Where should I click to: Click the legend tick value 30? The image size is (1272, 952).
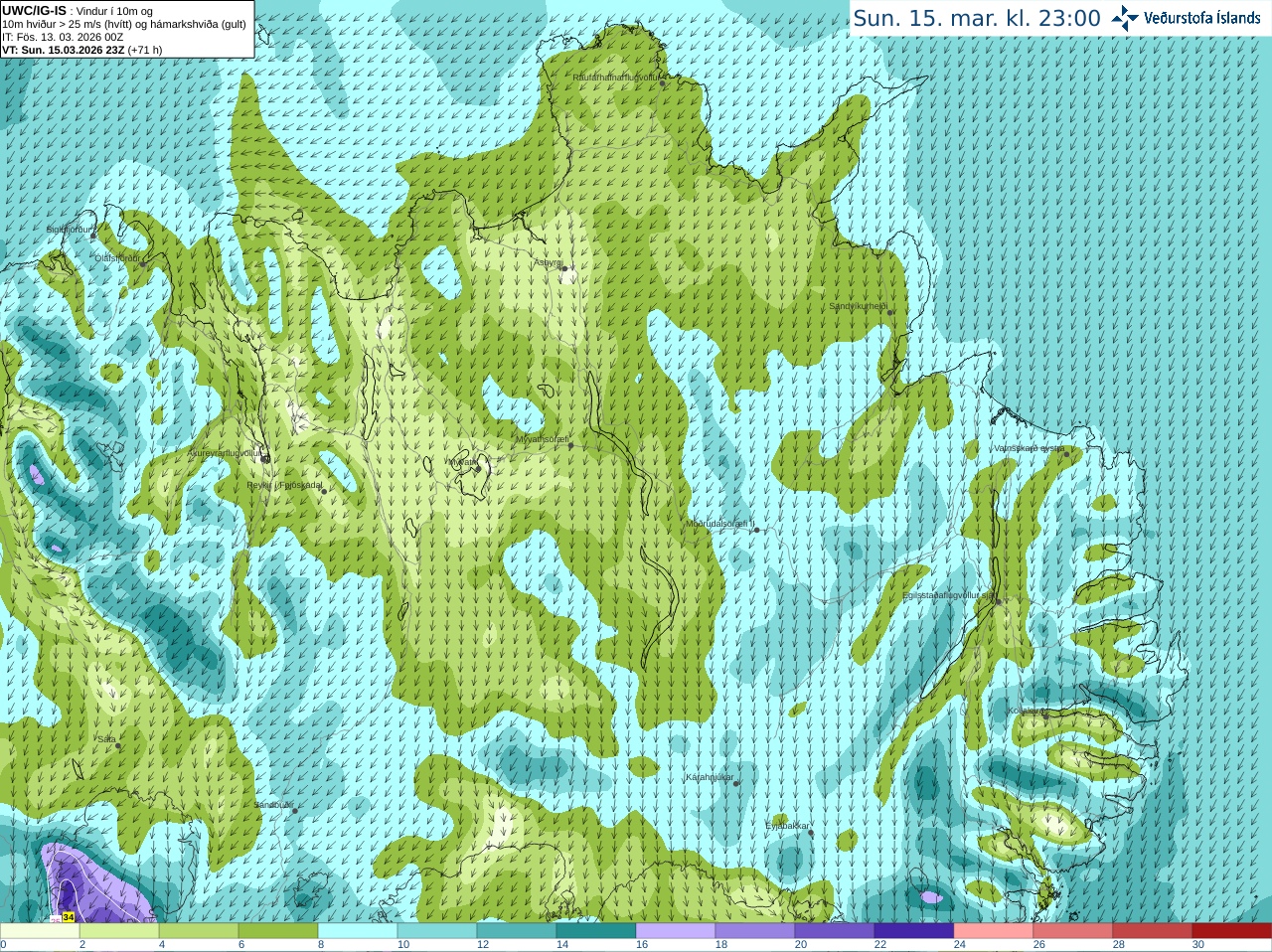(1198, 945)
